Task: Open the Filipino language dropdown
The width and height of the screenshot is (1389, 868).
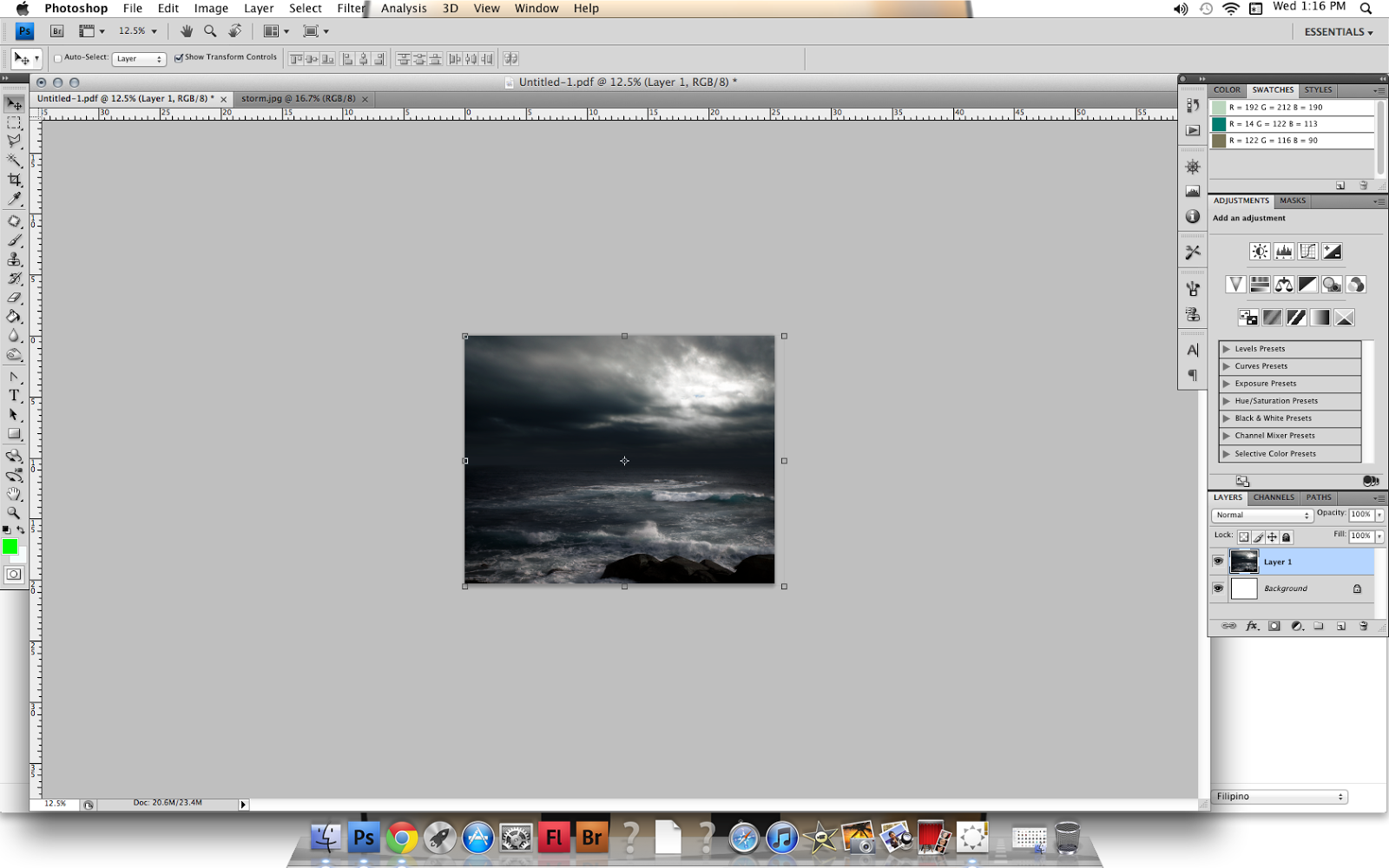Action: [1280, 797]
